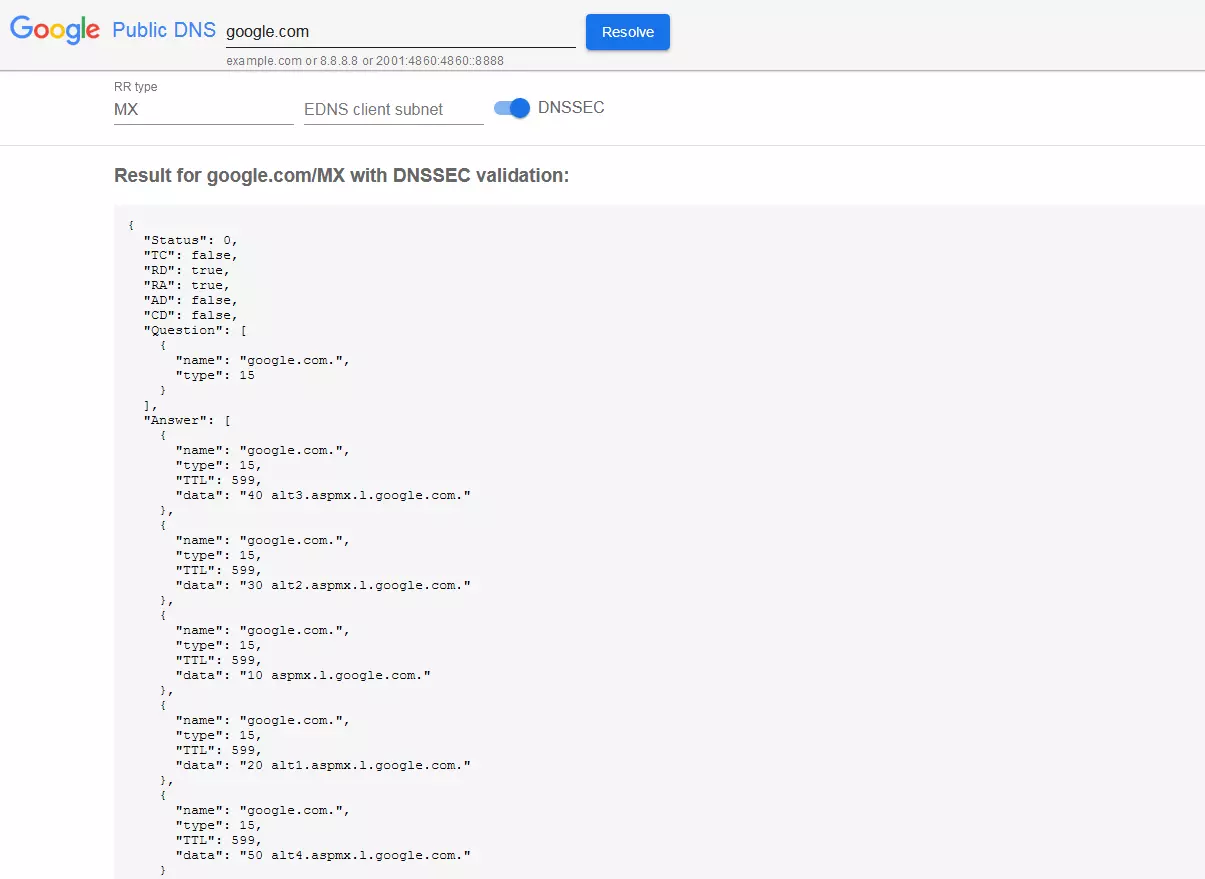
Task: Click the "Question" key in JSON output
Action: click(x=183, y=330)
